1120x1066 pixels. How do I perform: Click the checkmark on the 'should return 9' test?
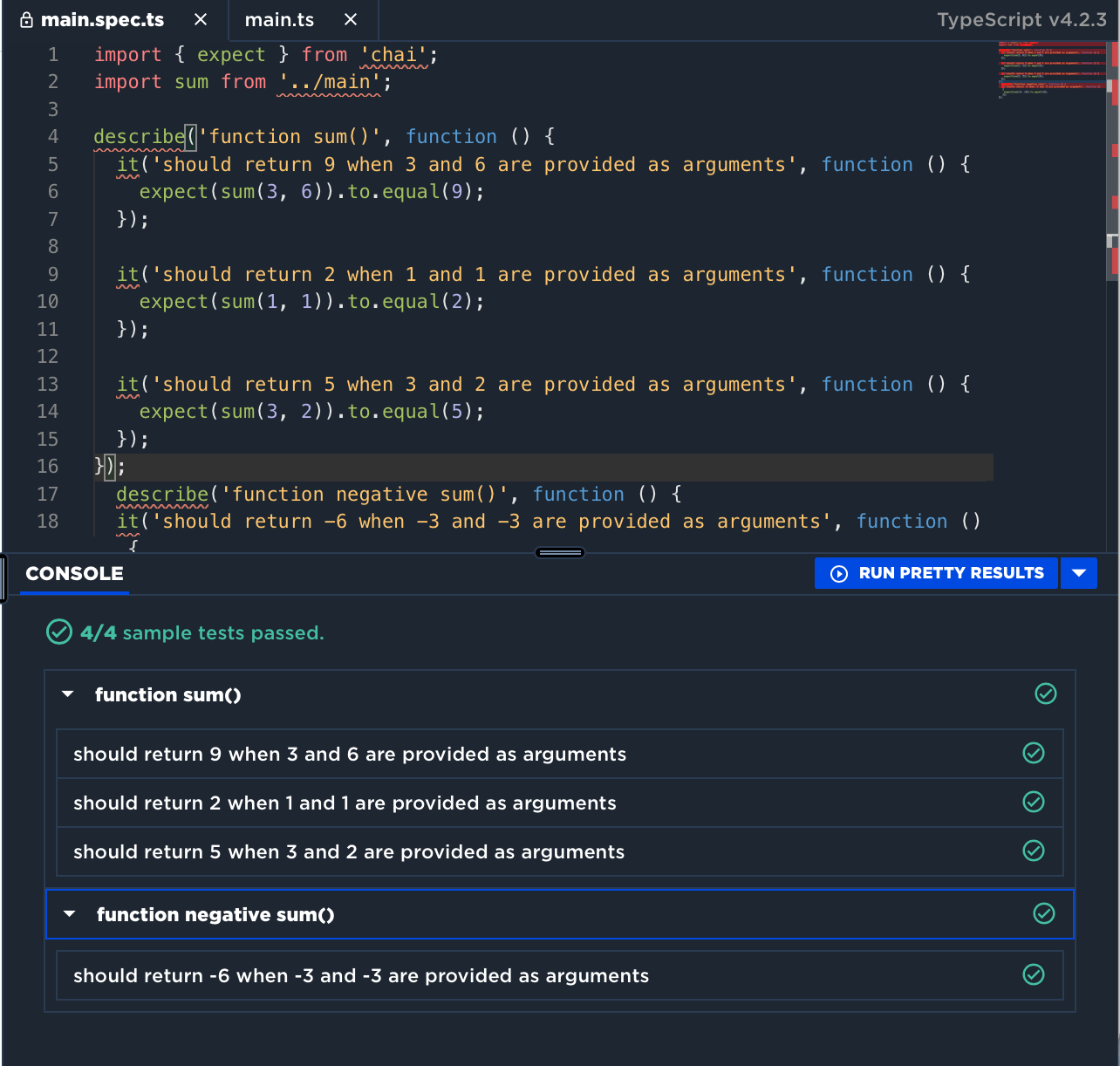1034,753
